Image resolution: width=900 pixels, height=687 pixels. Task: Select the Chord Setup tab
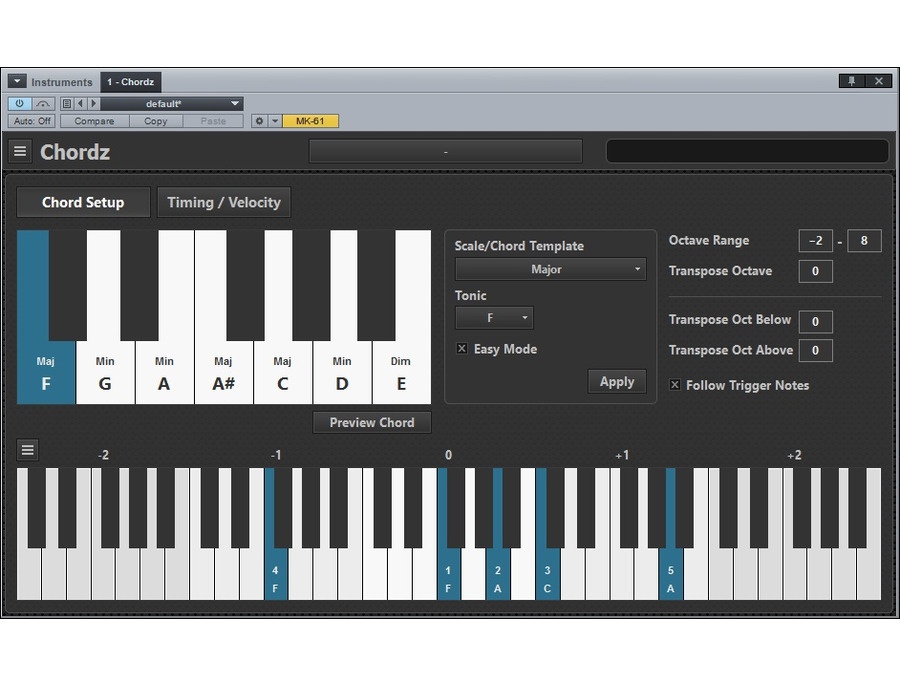pos(83,202)
